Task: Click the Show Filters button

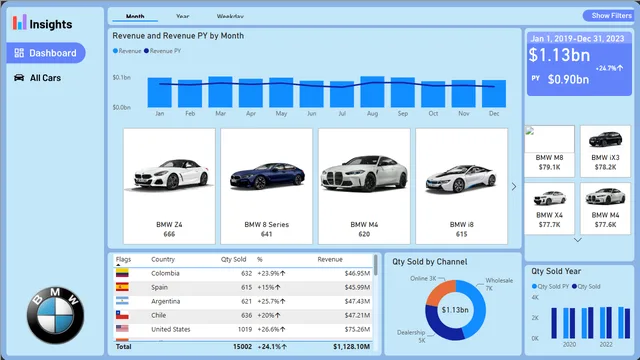Action: tap(609, 16)
